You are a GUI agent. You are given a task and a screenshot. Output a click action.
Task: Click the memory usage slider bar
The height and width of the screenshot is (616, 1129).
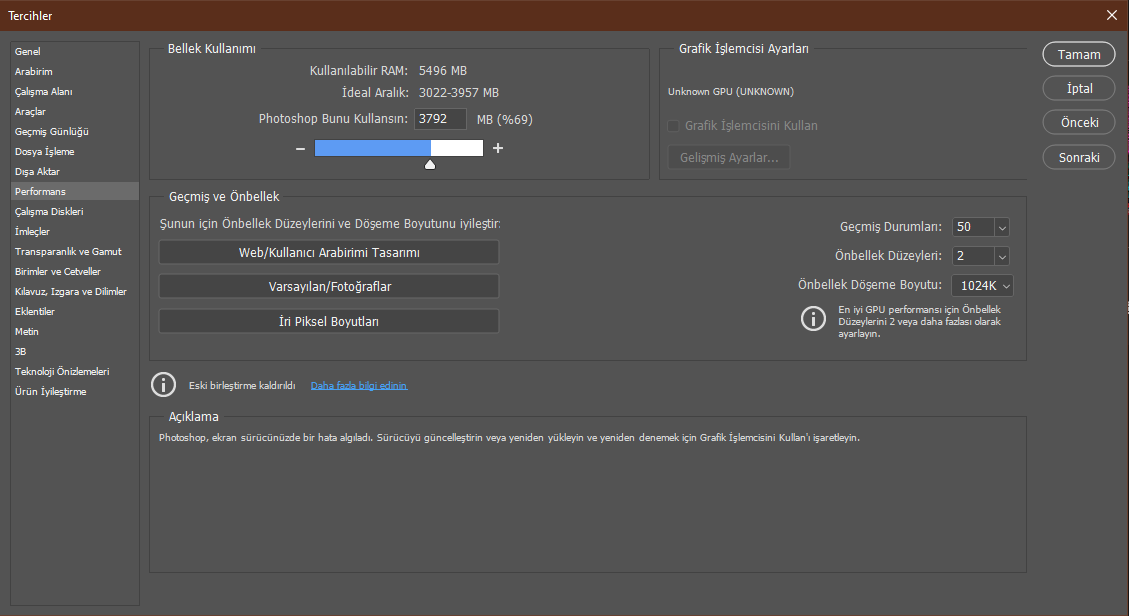399,148
